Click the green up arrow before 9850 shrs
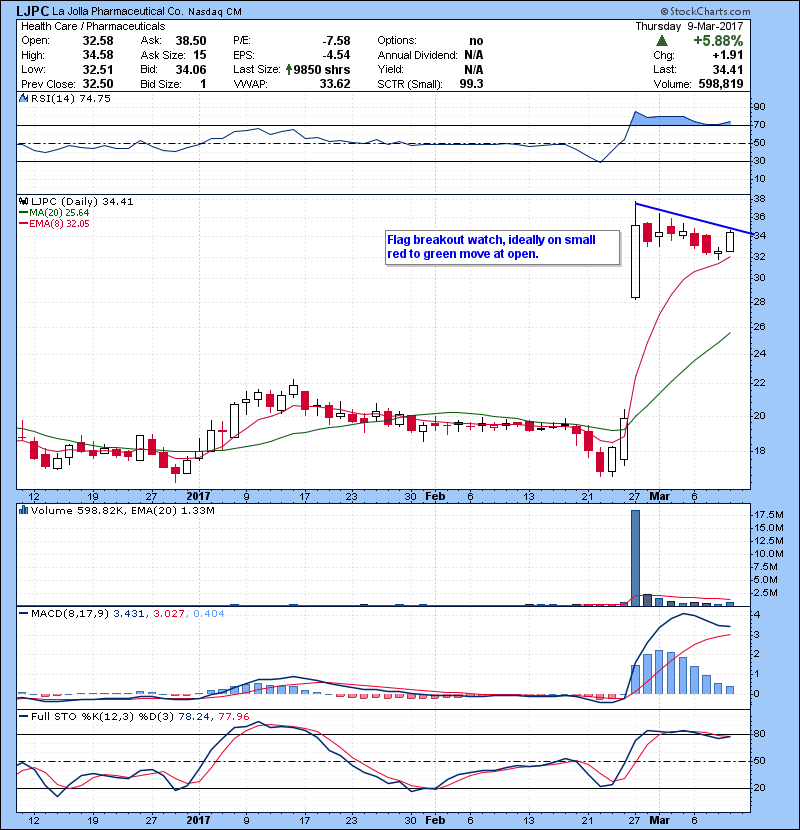This screenshot has height=830, width=800. pyautogui.click(x=289, y=69)
